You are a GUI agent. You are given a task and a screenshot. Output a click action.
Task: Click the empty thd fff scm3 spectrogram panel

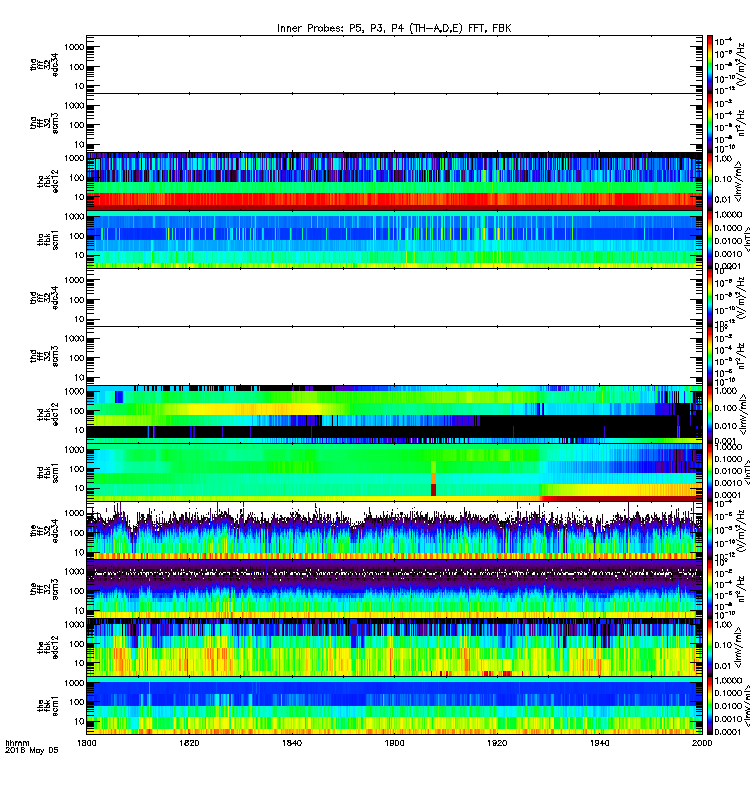[394, 356]
